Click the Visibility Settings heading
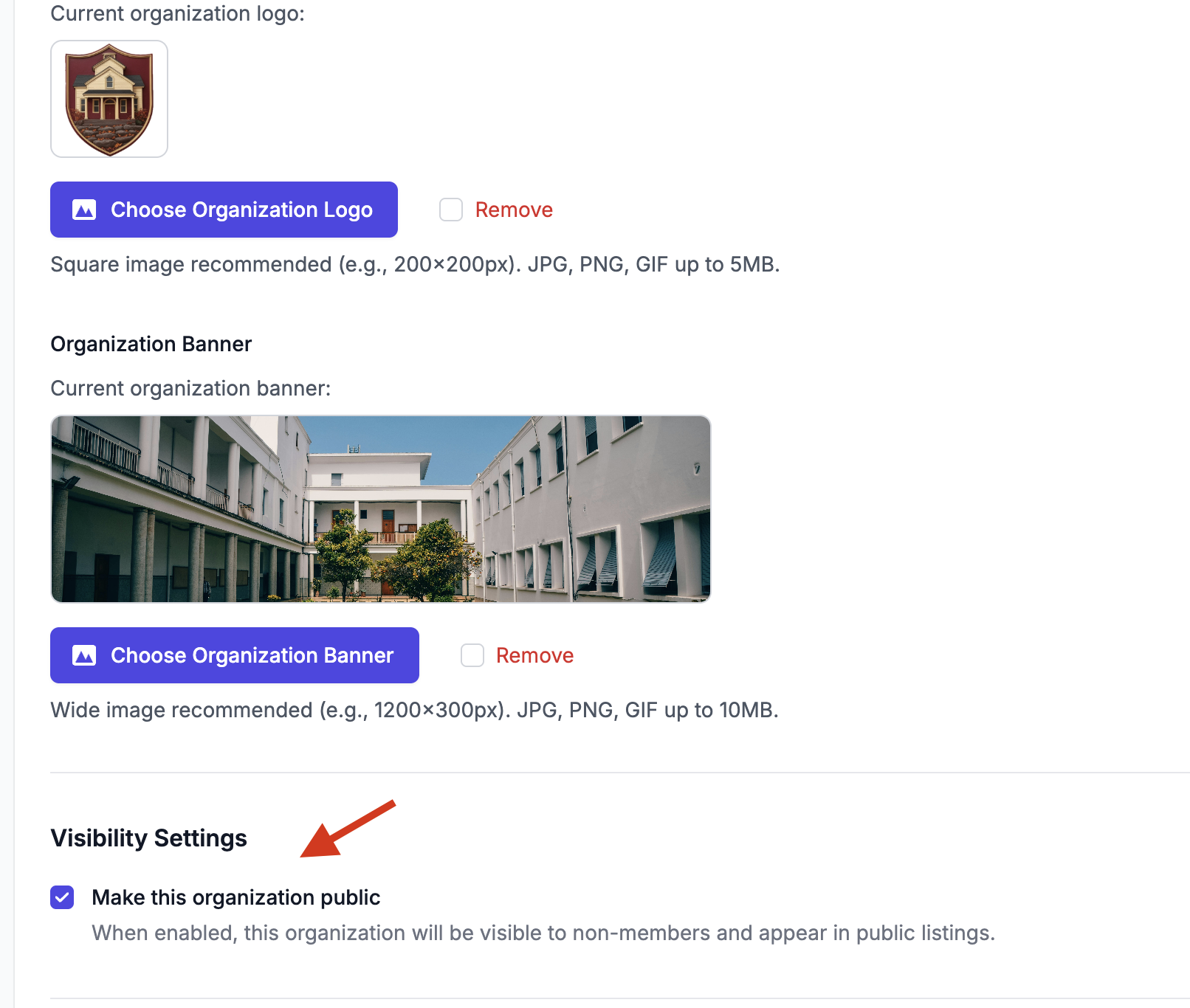1190x1008 pixels. 148,838
